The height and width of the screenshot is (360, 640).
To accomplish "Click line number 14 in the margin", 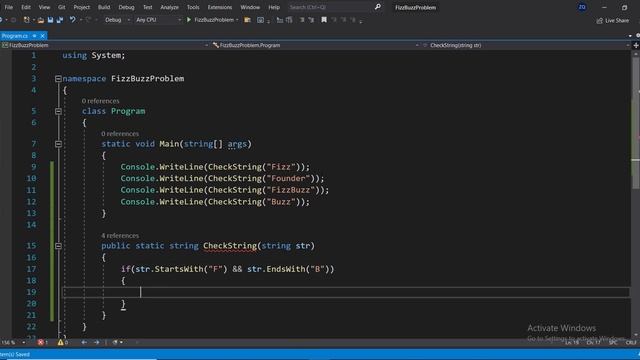I will click(31, 224).
